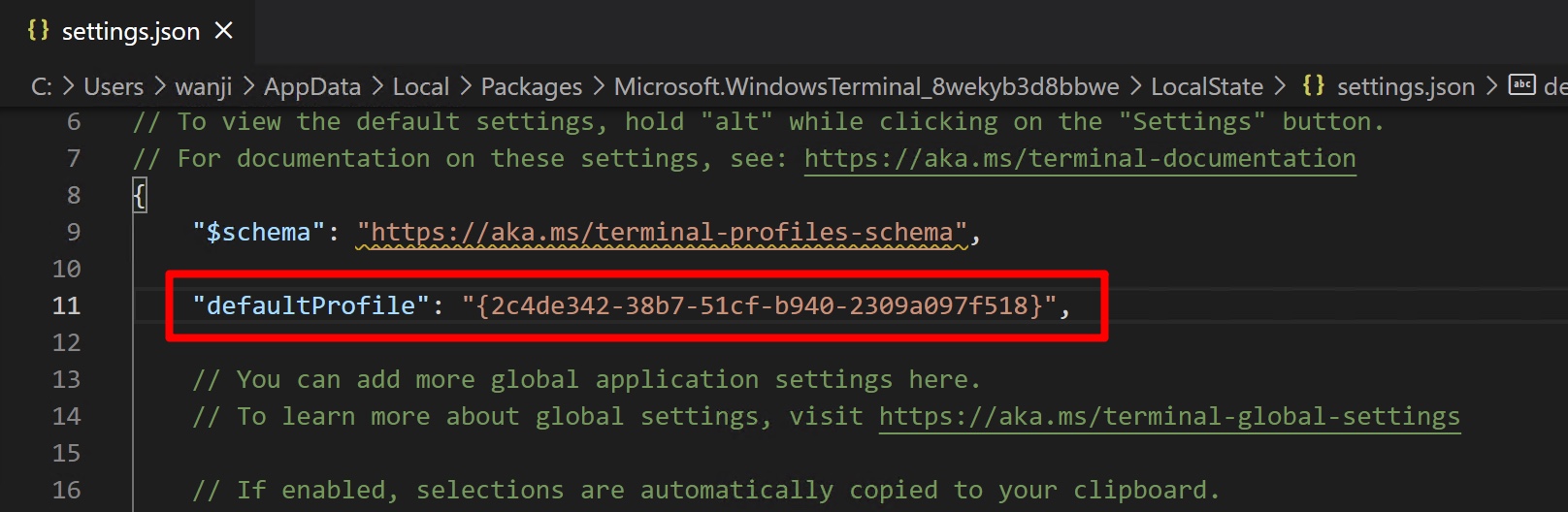Open the Users breadcrumb segment
Screen dimensions: 1568x512
pos(114,87)
